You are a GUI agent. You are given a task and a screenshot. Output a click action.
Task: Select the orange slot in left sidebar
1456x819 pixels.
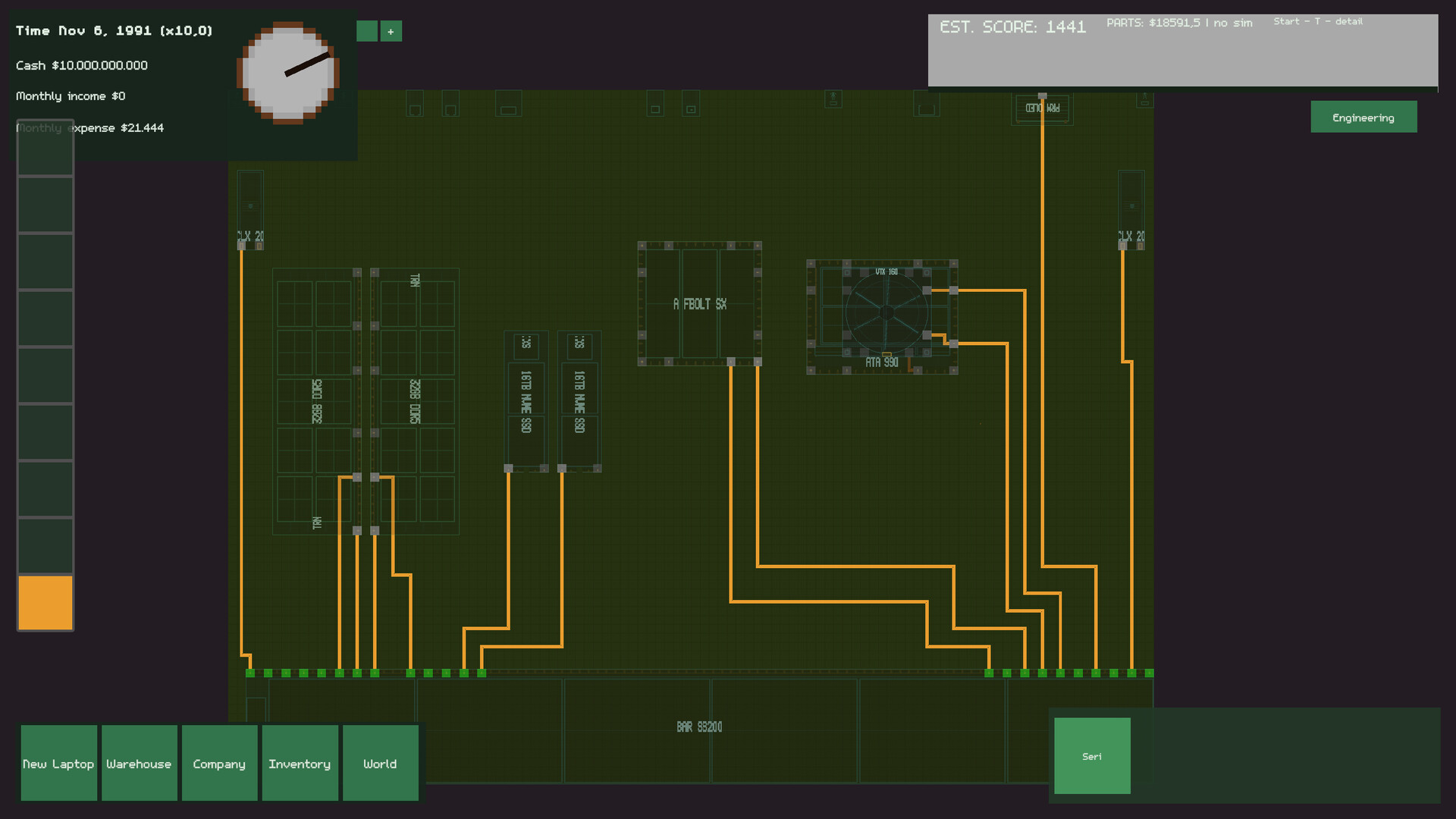point(45,603)
